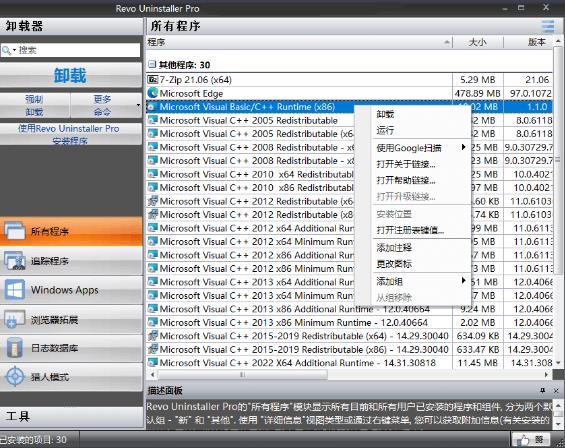565x448 pixels.
Task: Expand the 使用Google扫描 submenu
Action: (x=463, y=147)
